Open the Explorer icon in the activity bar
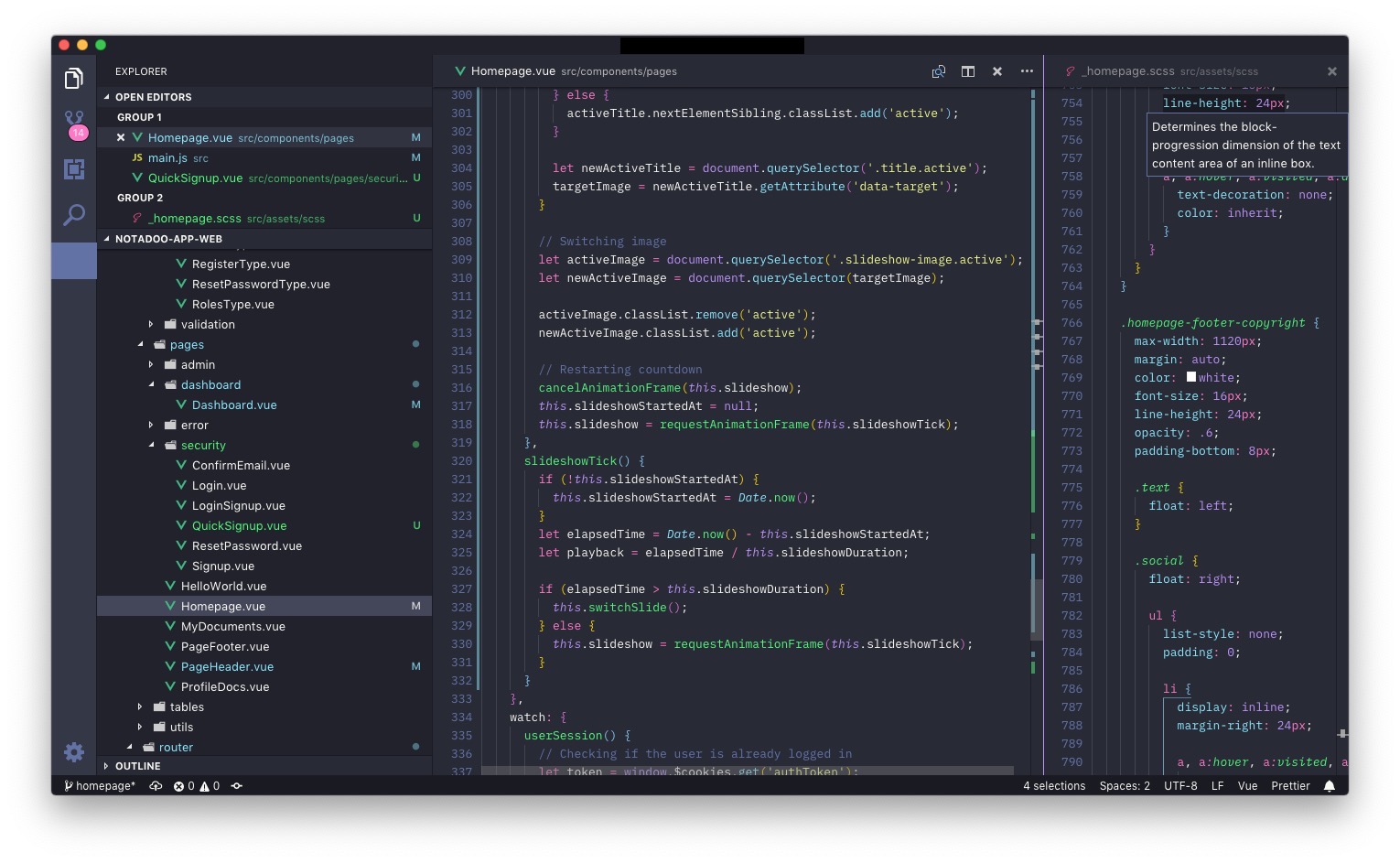1400x863 pixels. pyautogui.click(x=74, y=78)
